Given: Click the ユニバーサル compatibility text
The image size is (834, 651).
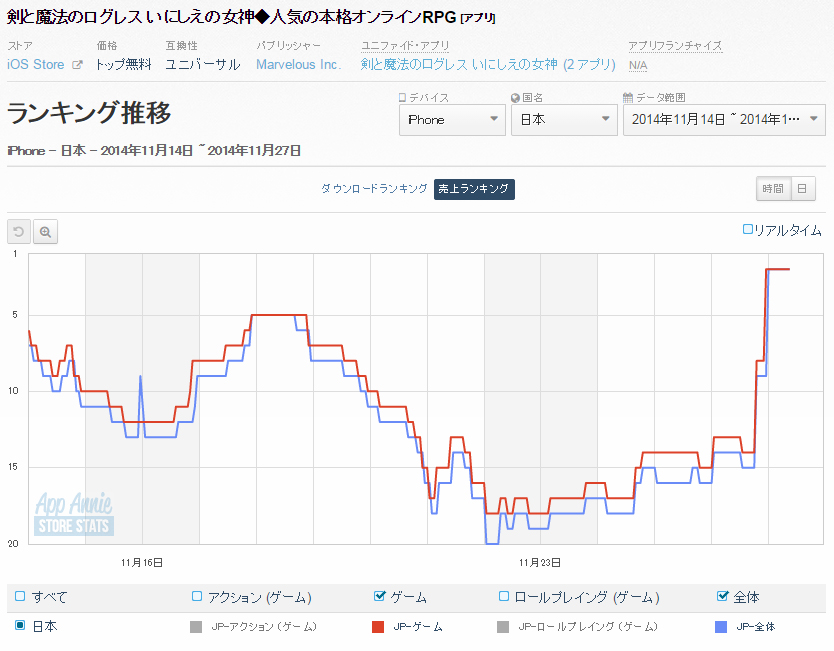Looking at the screenshot, I should (x=203, y=65).
